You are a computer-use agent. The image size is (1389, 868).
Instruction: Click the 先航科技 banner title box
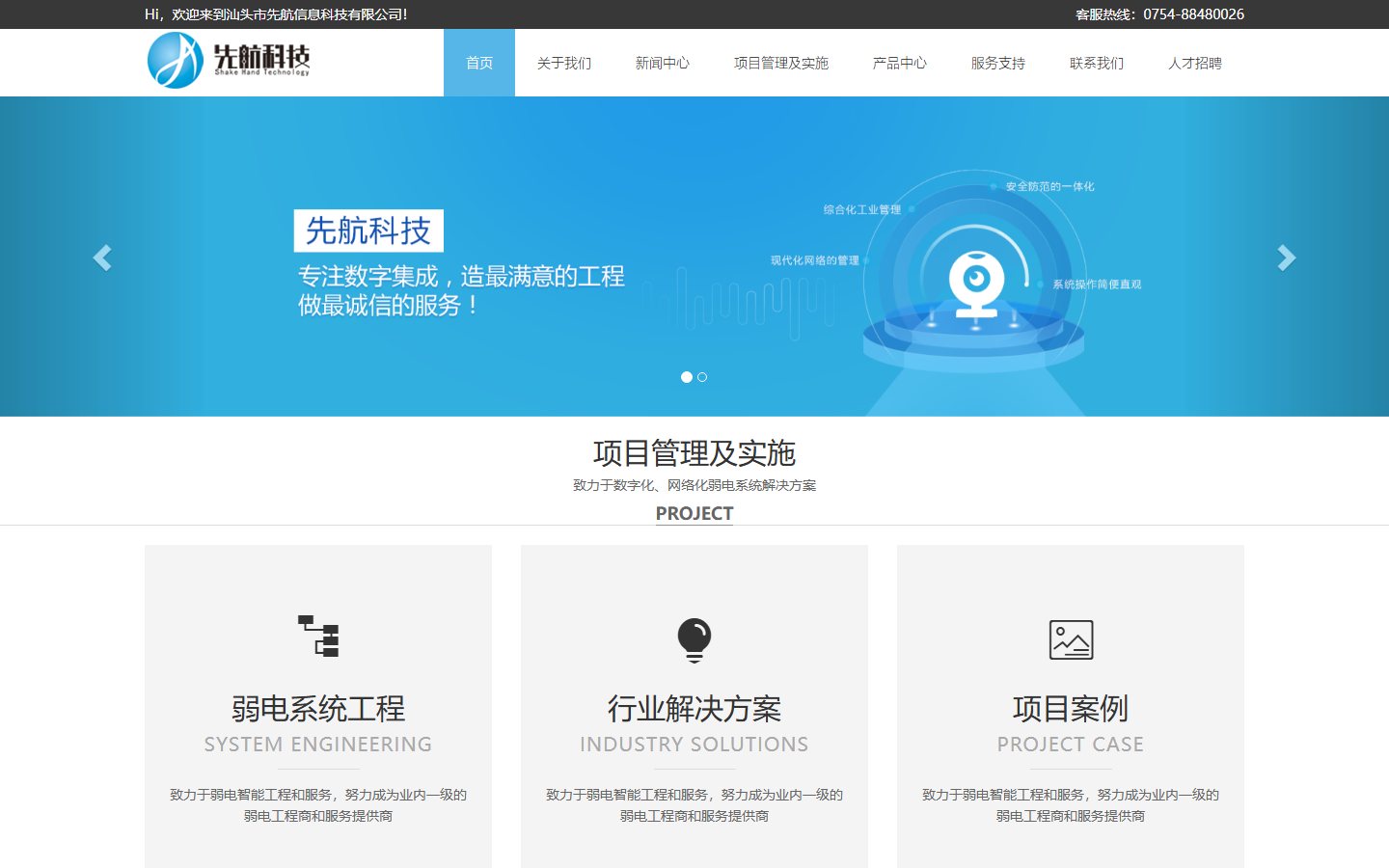[x=368, y=231]
